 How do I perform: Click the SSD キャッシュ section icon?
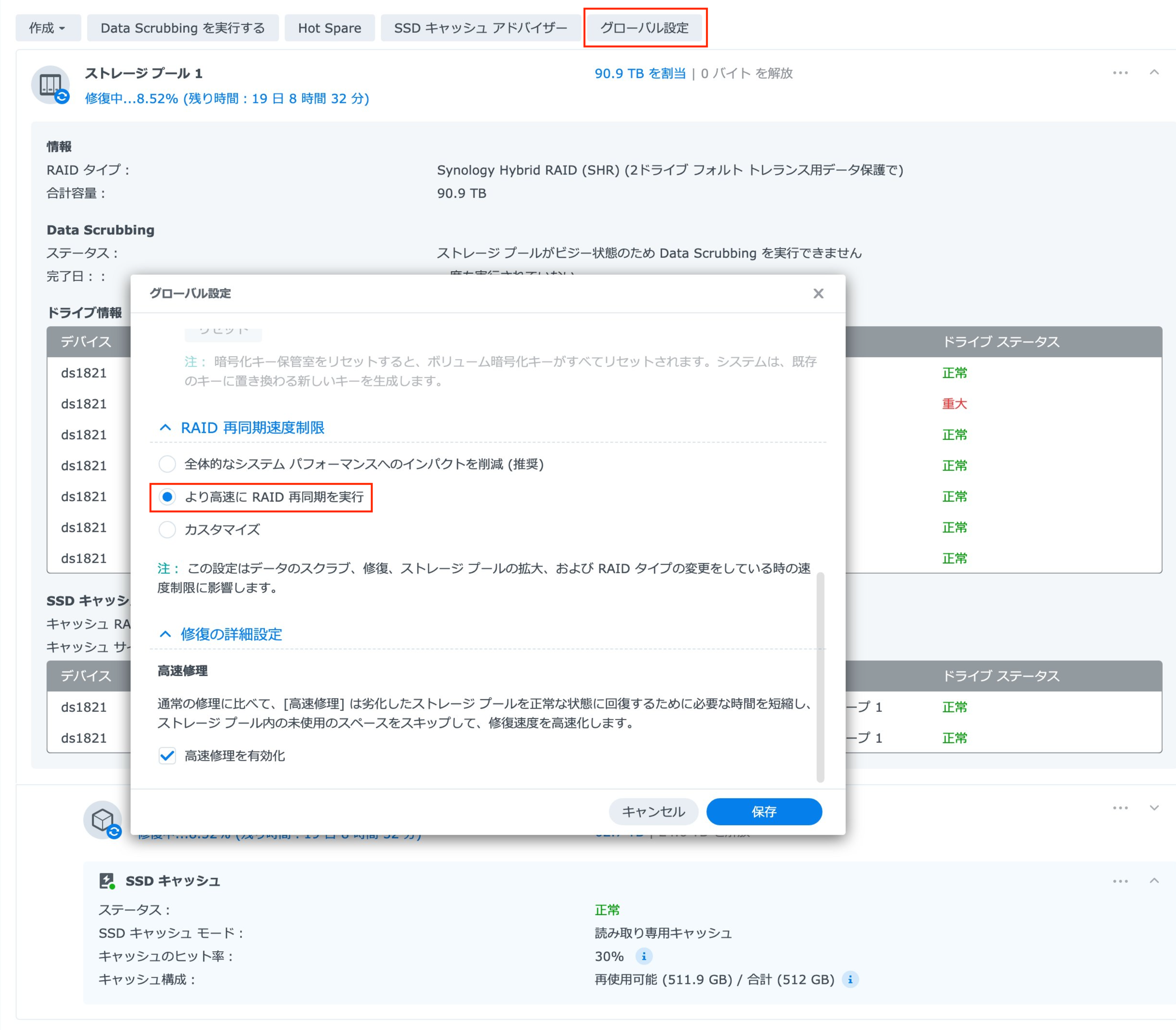[x=107, y=880]
